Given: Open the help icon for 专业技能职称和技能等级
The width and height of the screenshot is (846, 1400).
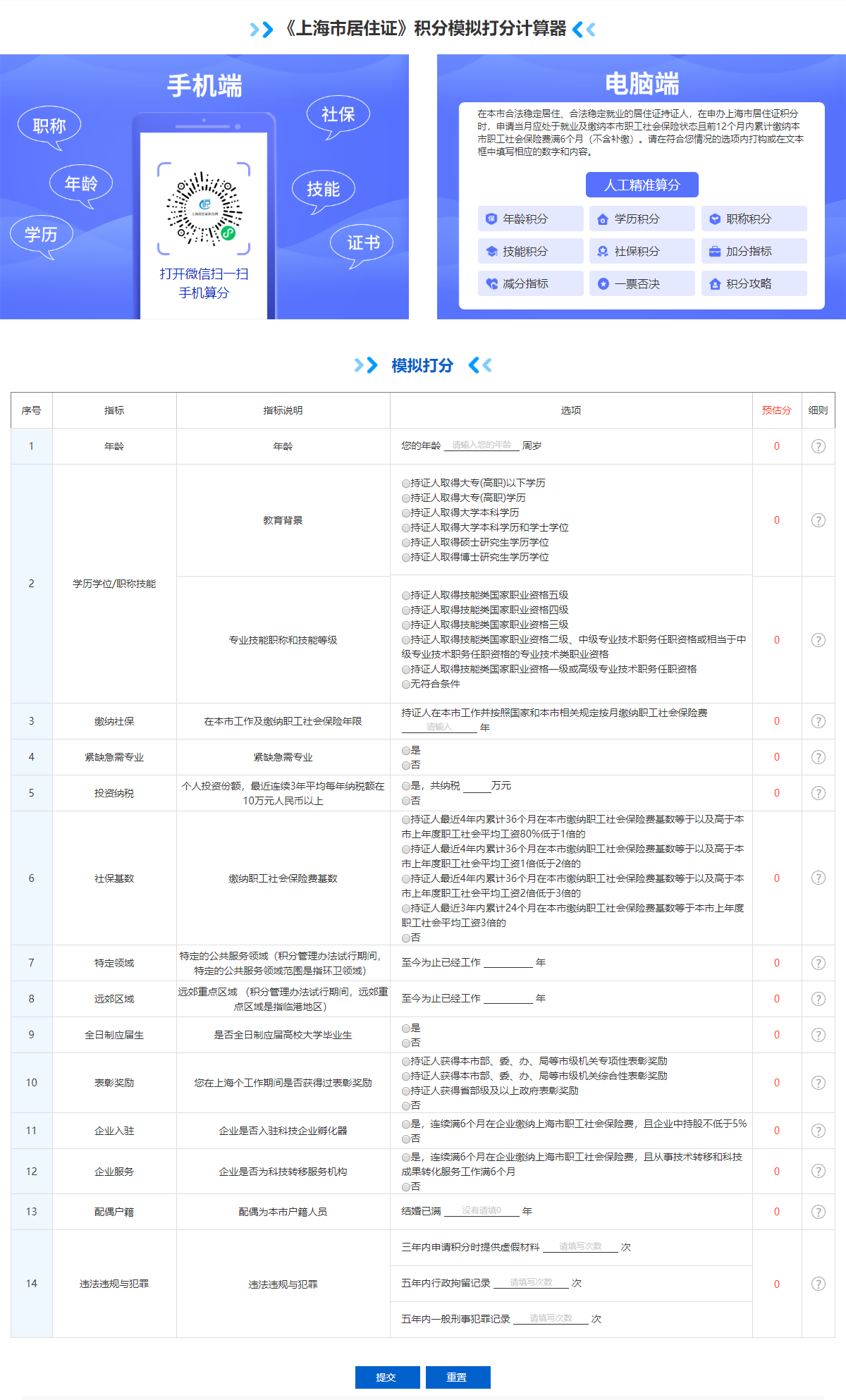Looking at the screenshot, I should [x=818, y=640].
